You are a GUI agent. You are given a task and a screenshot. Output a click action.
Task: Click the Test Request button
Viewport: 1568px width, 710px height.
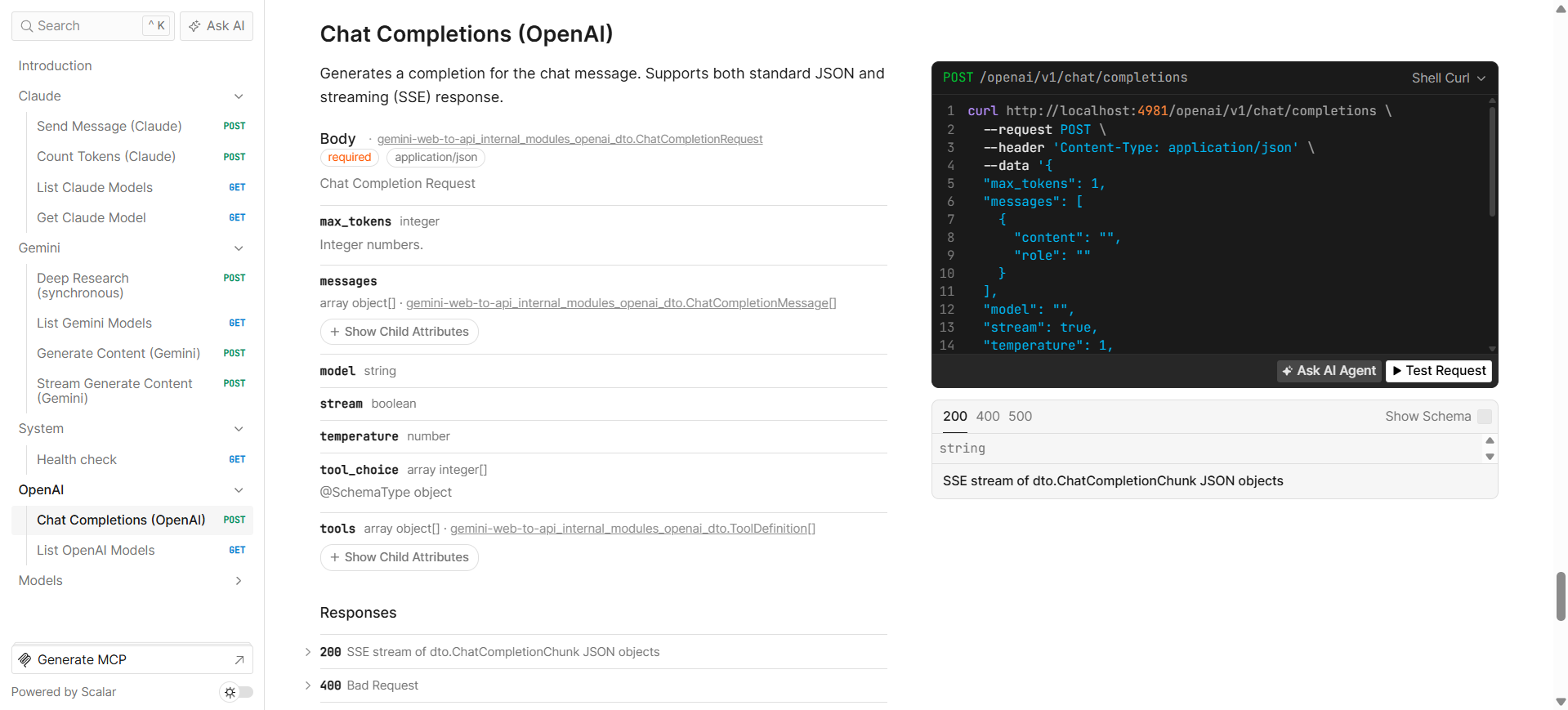coord(1439,371)
